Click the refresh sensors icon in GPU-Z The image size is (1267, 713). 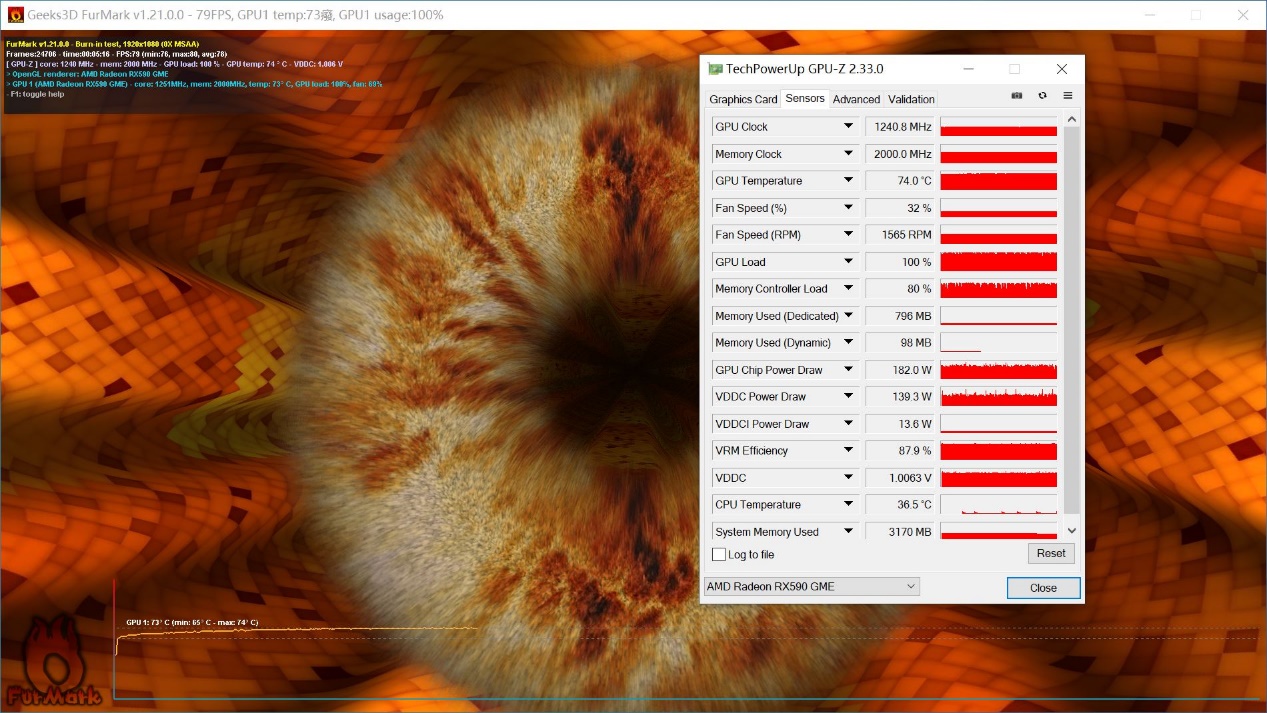[1042, 96]
